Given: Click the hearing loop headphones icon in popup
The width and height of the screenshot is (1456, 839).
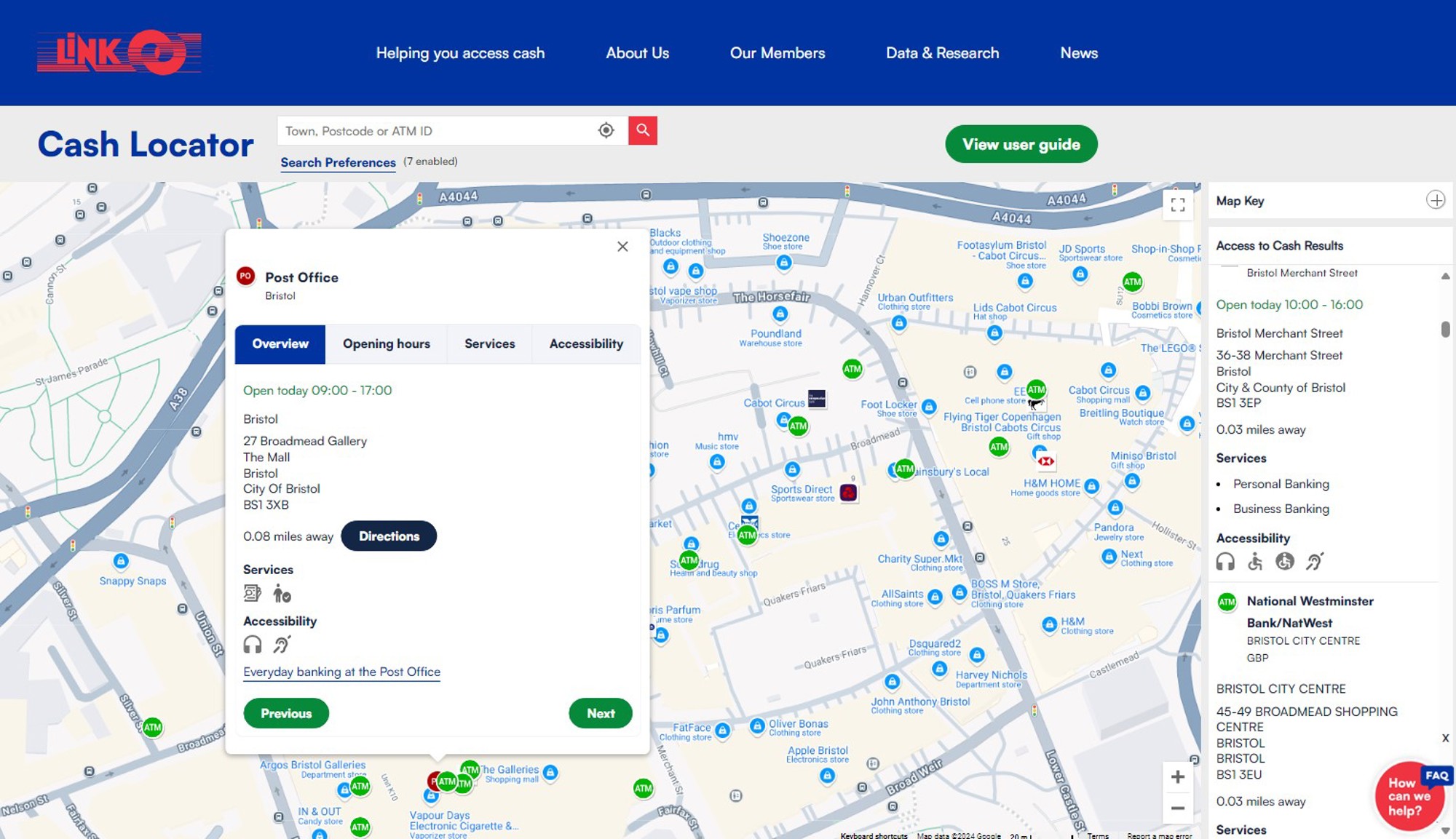Looking at the screenshot, I should pos(252,644).
